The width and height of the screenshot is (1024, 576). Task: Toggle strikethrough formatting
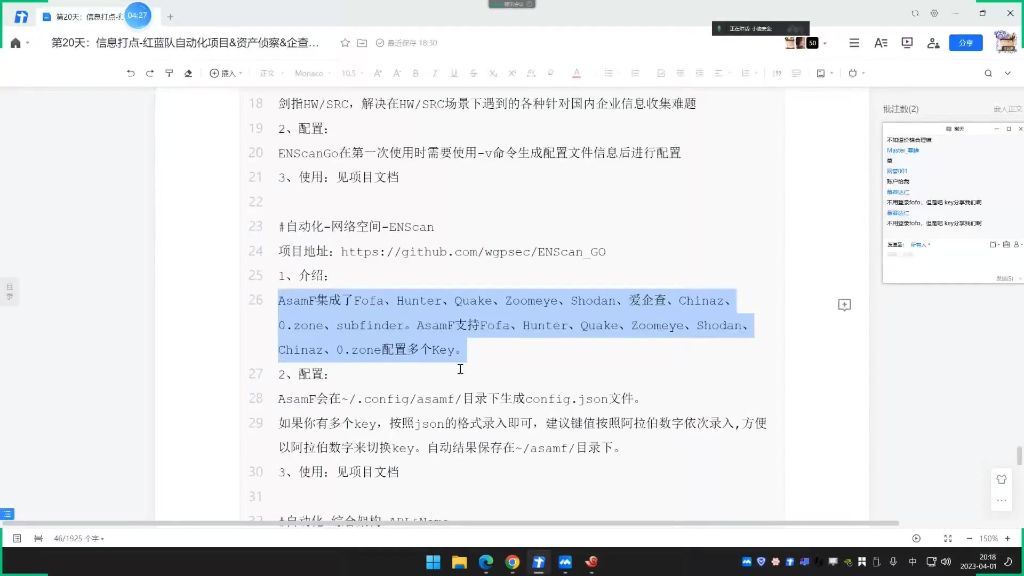(473, 73)
